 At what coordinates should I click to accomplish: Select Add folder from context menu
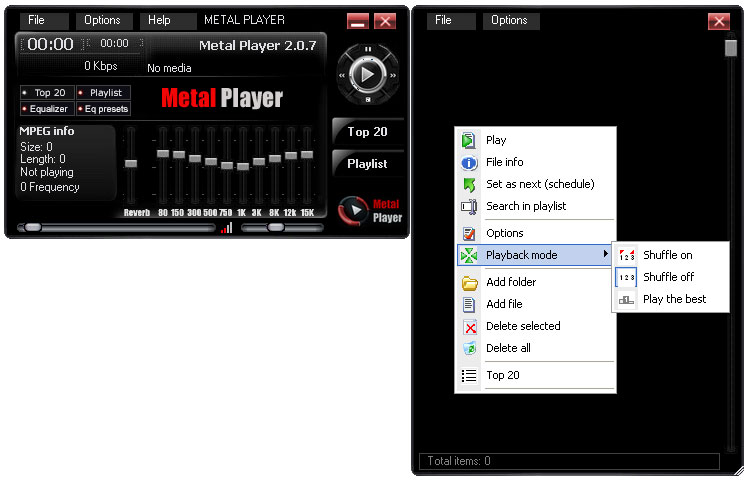point(535,282)
